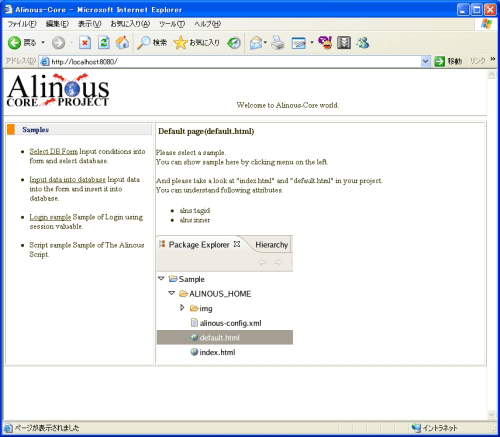Click the intranet zone icon in status bar

click(416, 428)
